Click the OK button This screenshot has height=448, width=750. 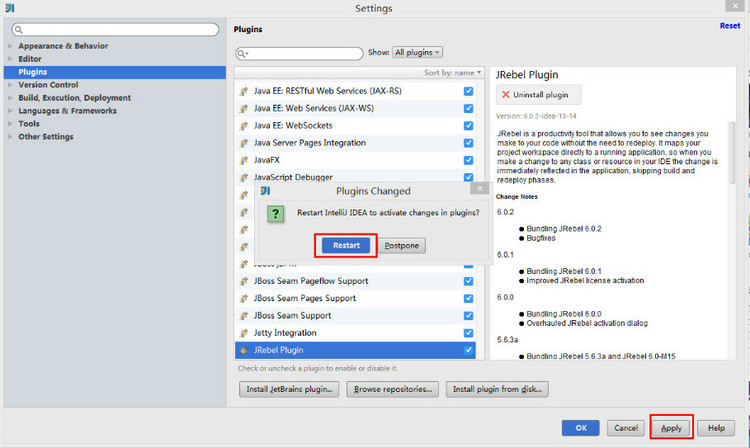point(581,428)
